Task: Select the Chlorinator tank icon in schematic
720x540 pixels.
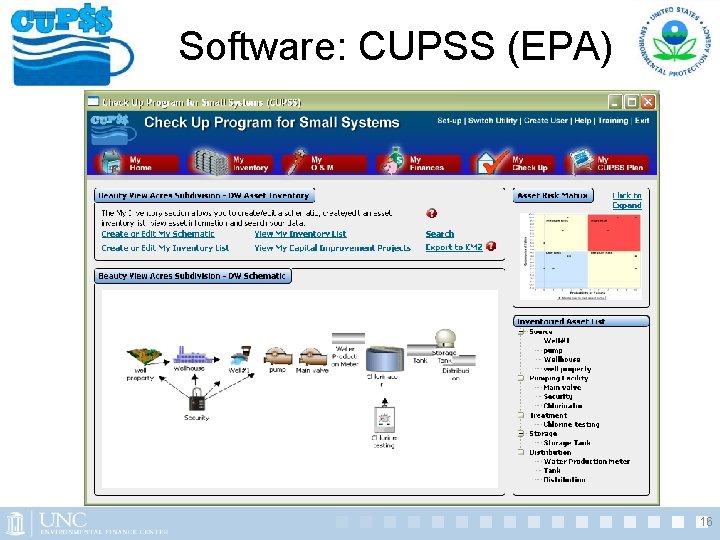Action: pyautogui.click(x=384, y=359)
